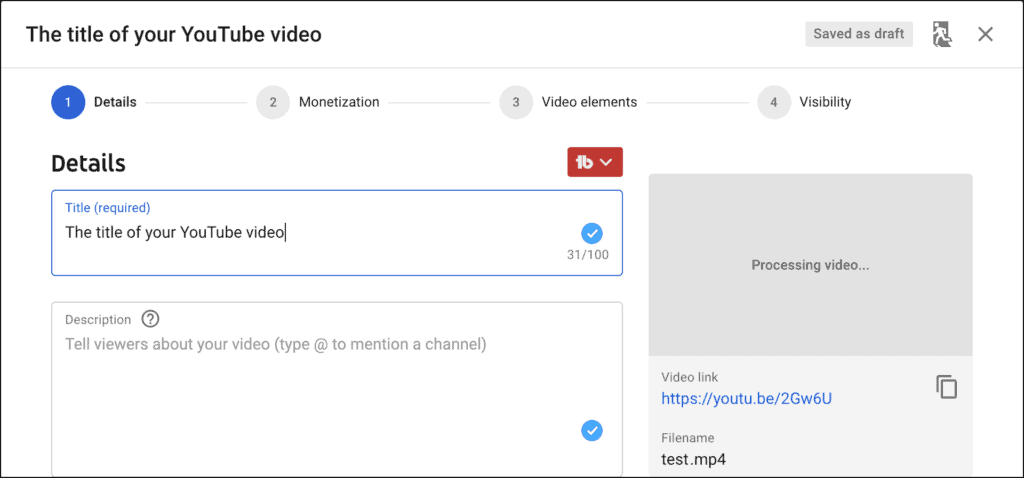1024x478 pixels.
Task: Select the Video elements step label
Action: (589, 102)
